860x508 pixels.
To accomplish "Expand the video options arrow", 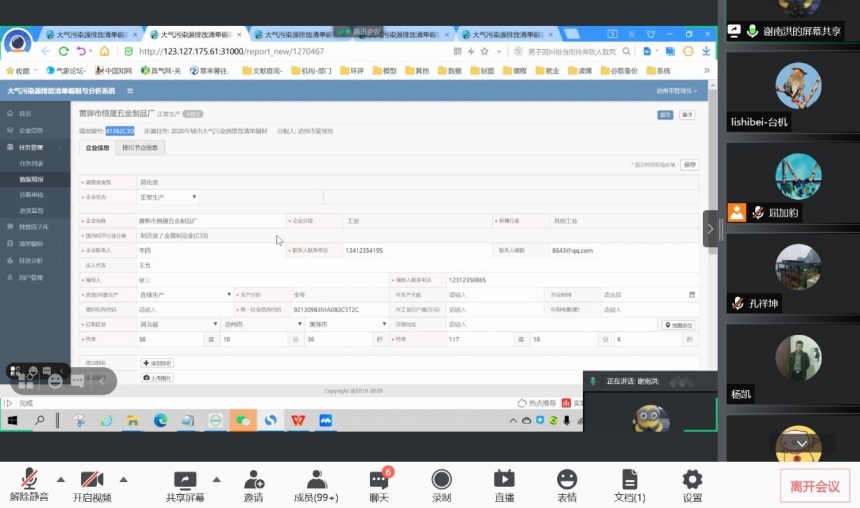I will click(123, 479).
